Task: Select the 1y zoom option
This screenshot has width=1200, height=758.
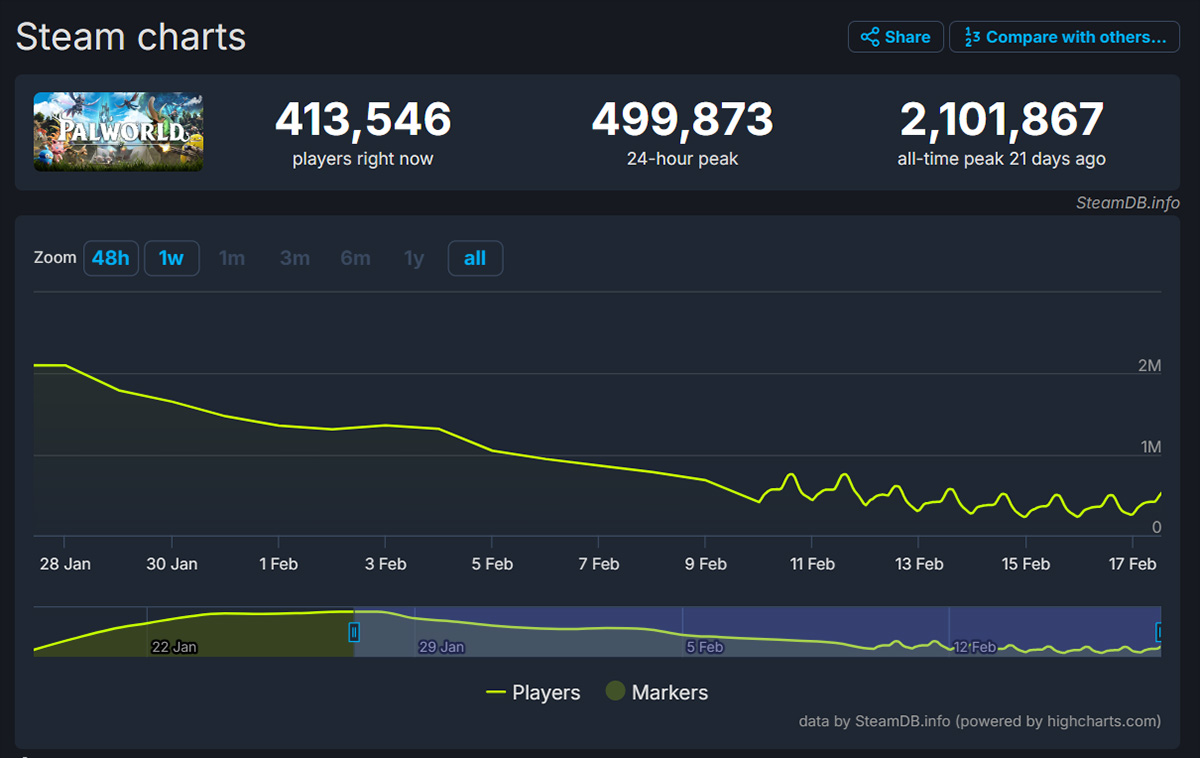Action: click(414, 258)
